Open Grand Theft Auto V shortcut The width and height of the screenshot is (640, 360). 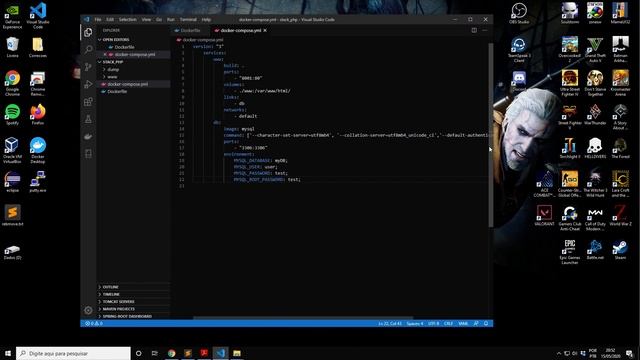595,49
